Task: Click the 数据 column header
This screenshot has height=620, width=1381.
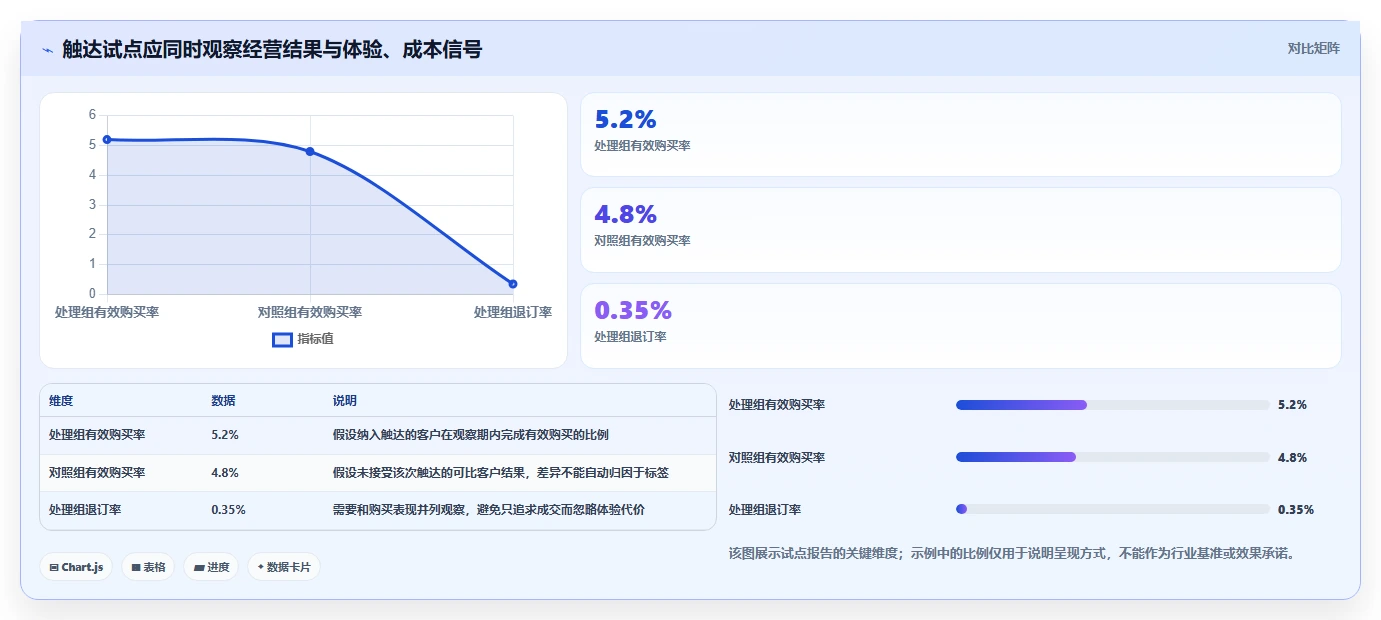Action: 223,401
